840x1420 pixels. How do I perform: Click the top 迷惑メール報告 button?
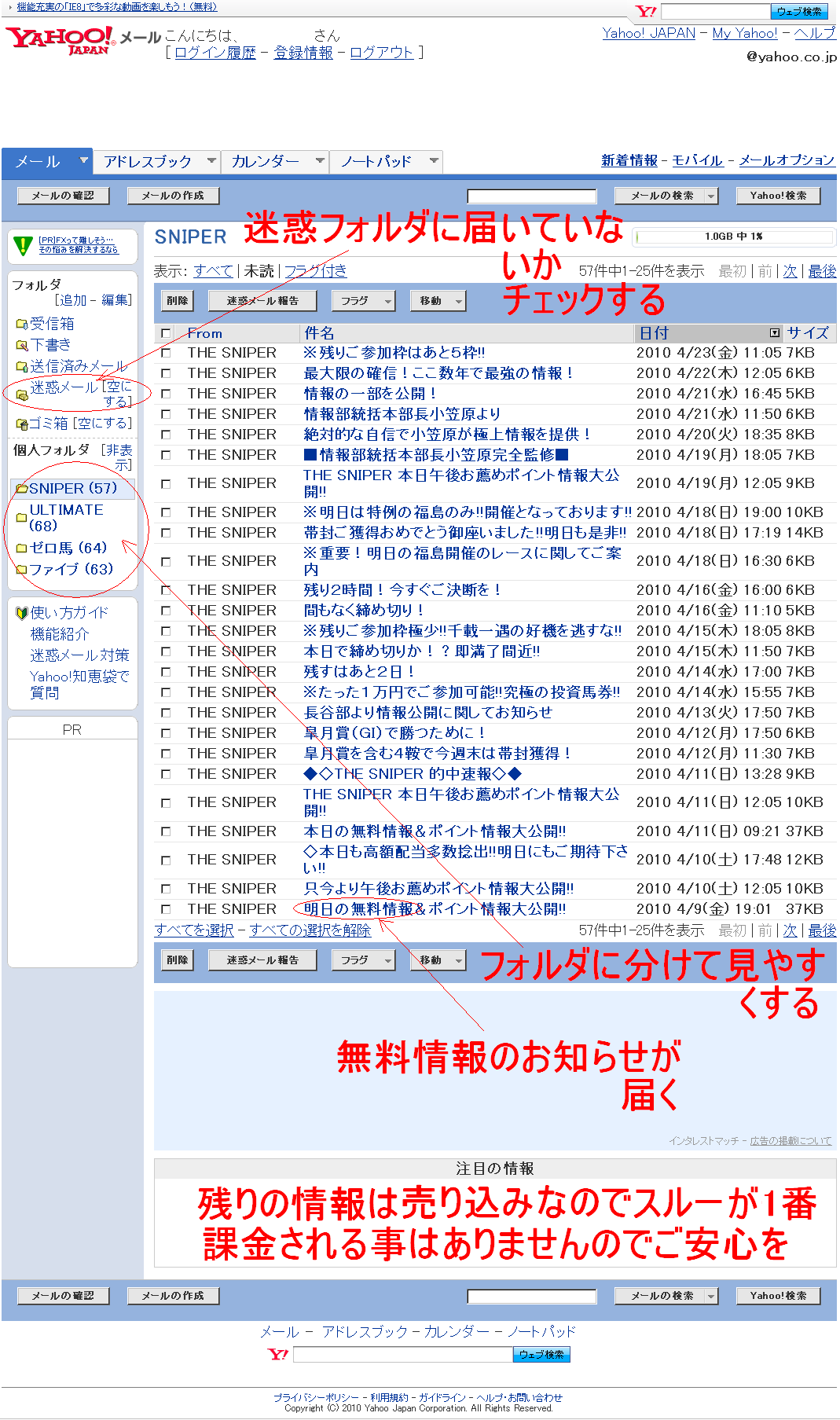pos(262,301)
